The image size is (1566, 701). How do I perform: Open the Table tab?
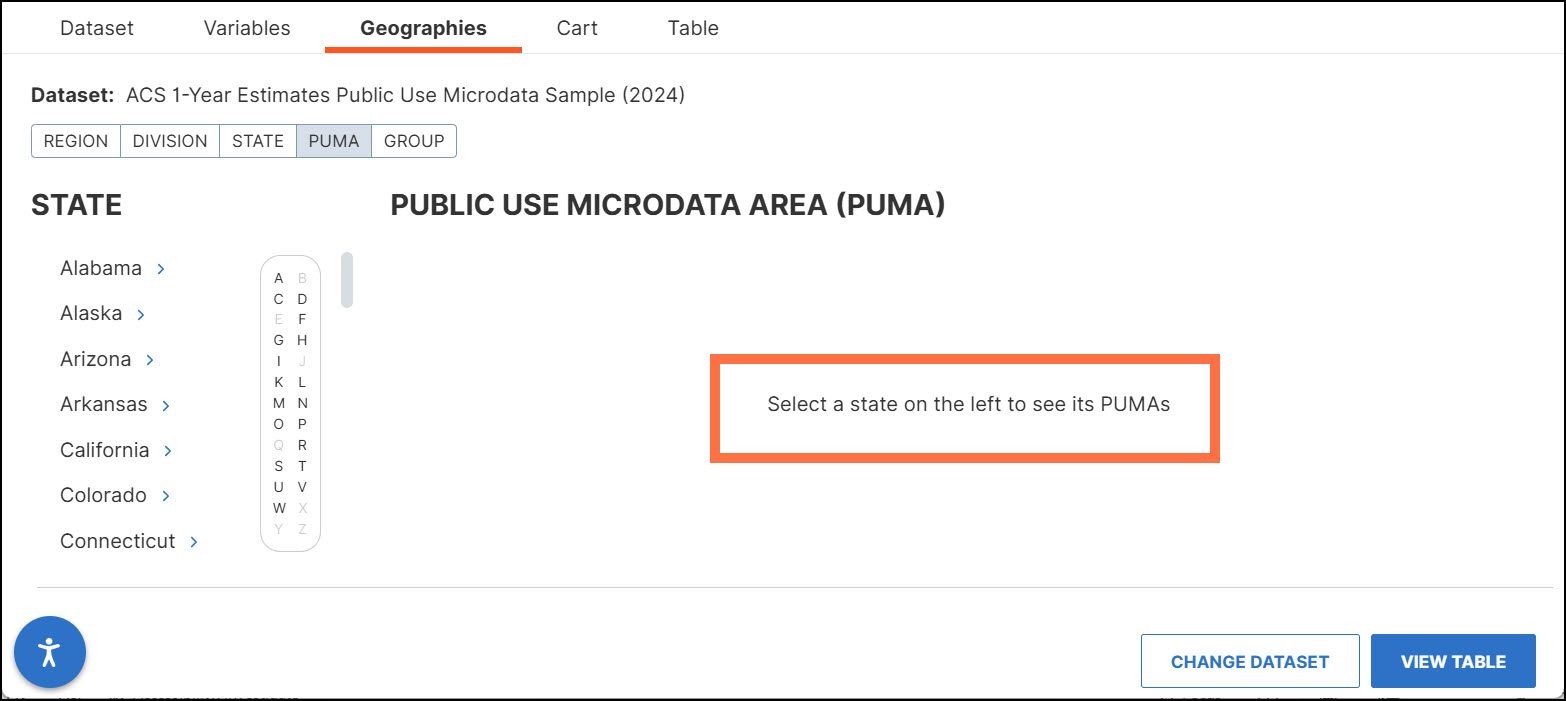click(x=693, y=28)
